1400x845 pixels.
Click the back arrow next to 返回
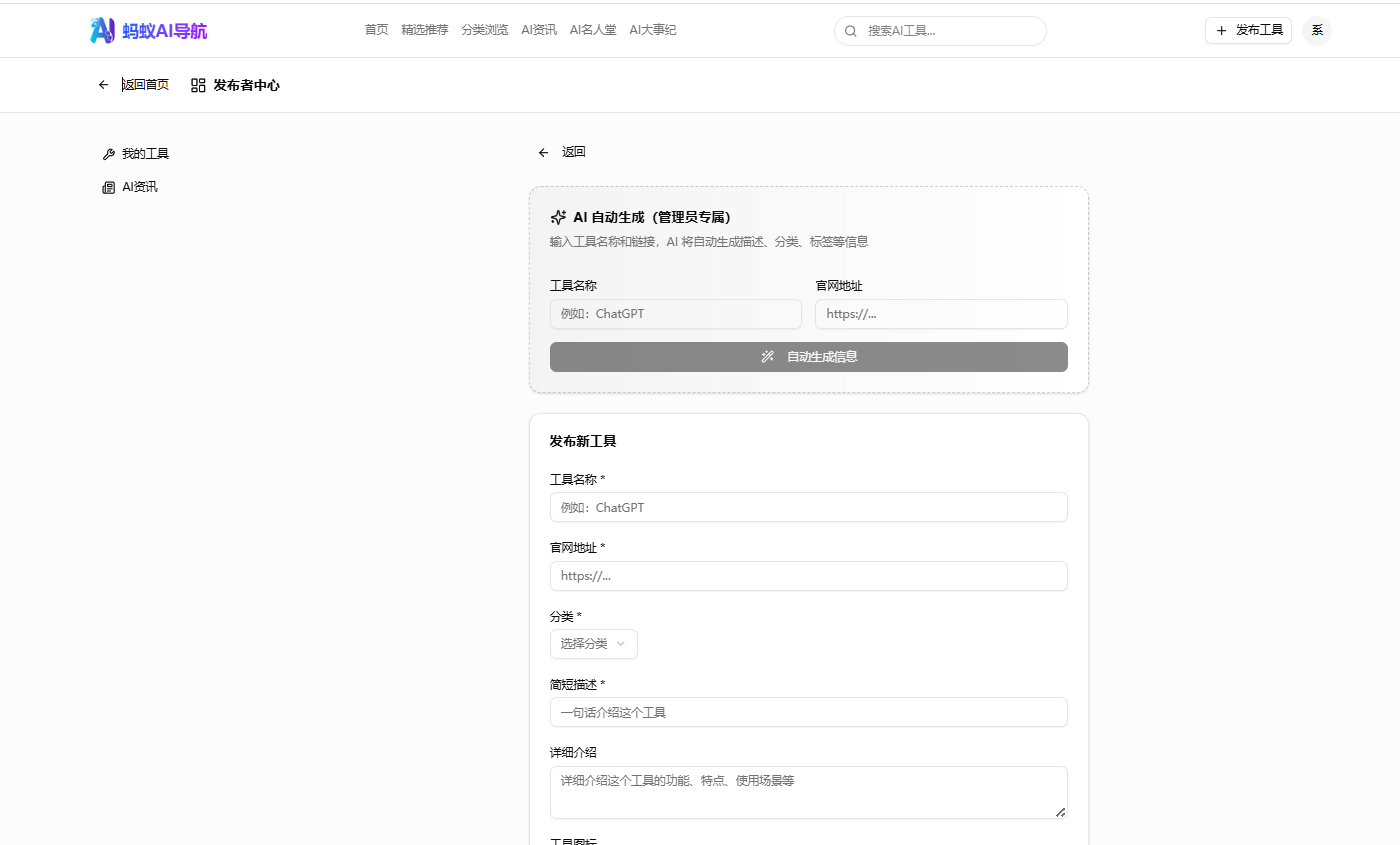coord(544,152)
